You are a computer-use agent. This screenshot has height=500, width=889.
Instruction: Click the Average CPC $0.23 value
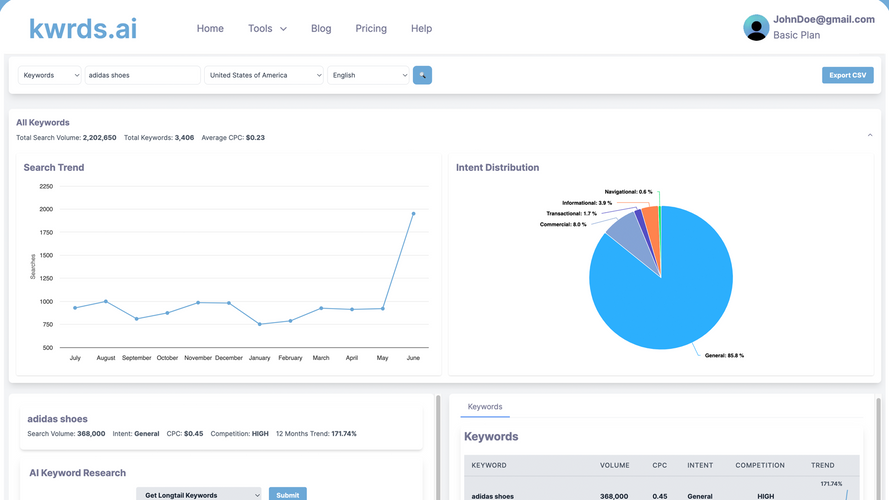tap(255, 138)
